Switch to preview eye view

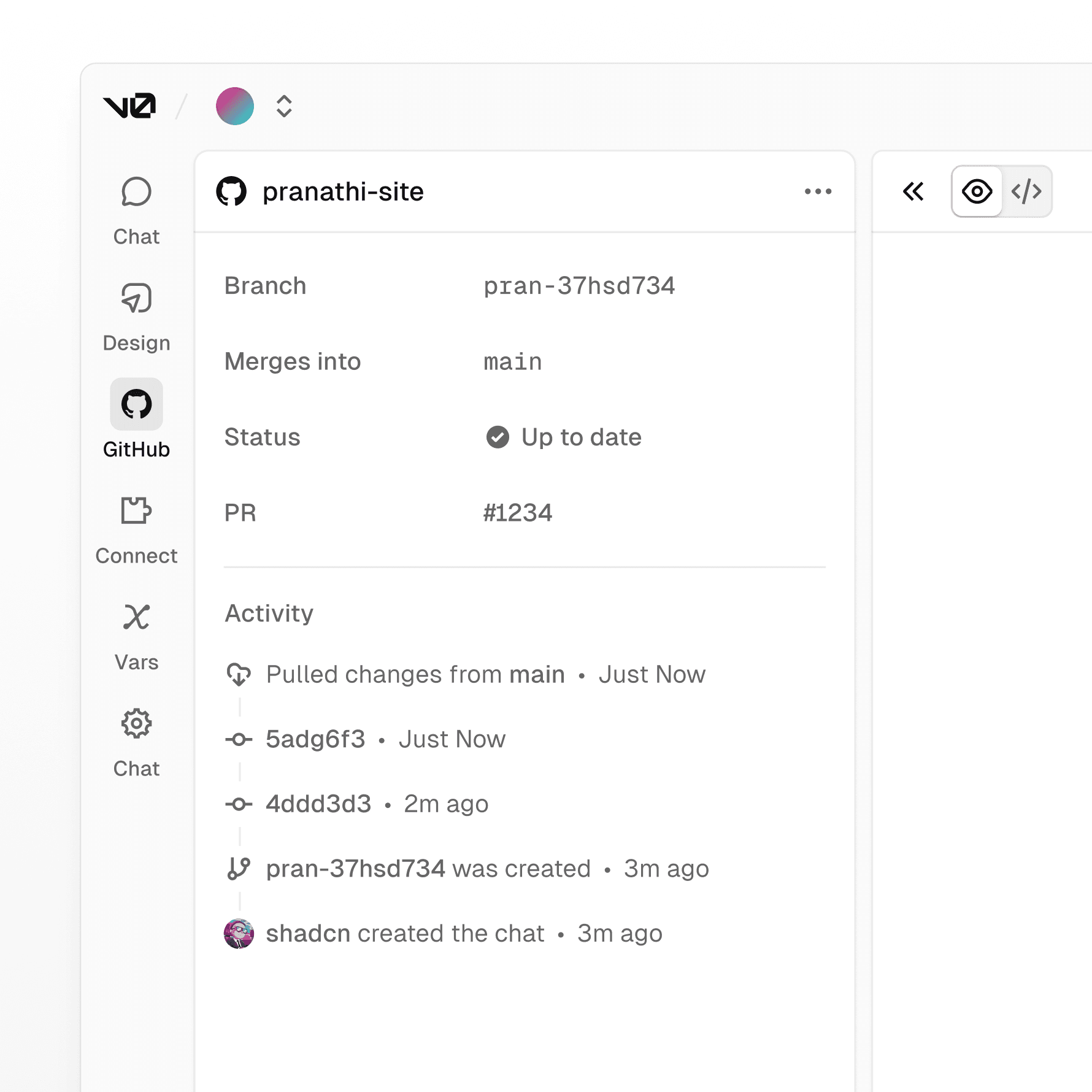pyautogui.click(x=977, y=191)
